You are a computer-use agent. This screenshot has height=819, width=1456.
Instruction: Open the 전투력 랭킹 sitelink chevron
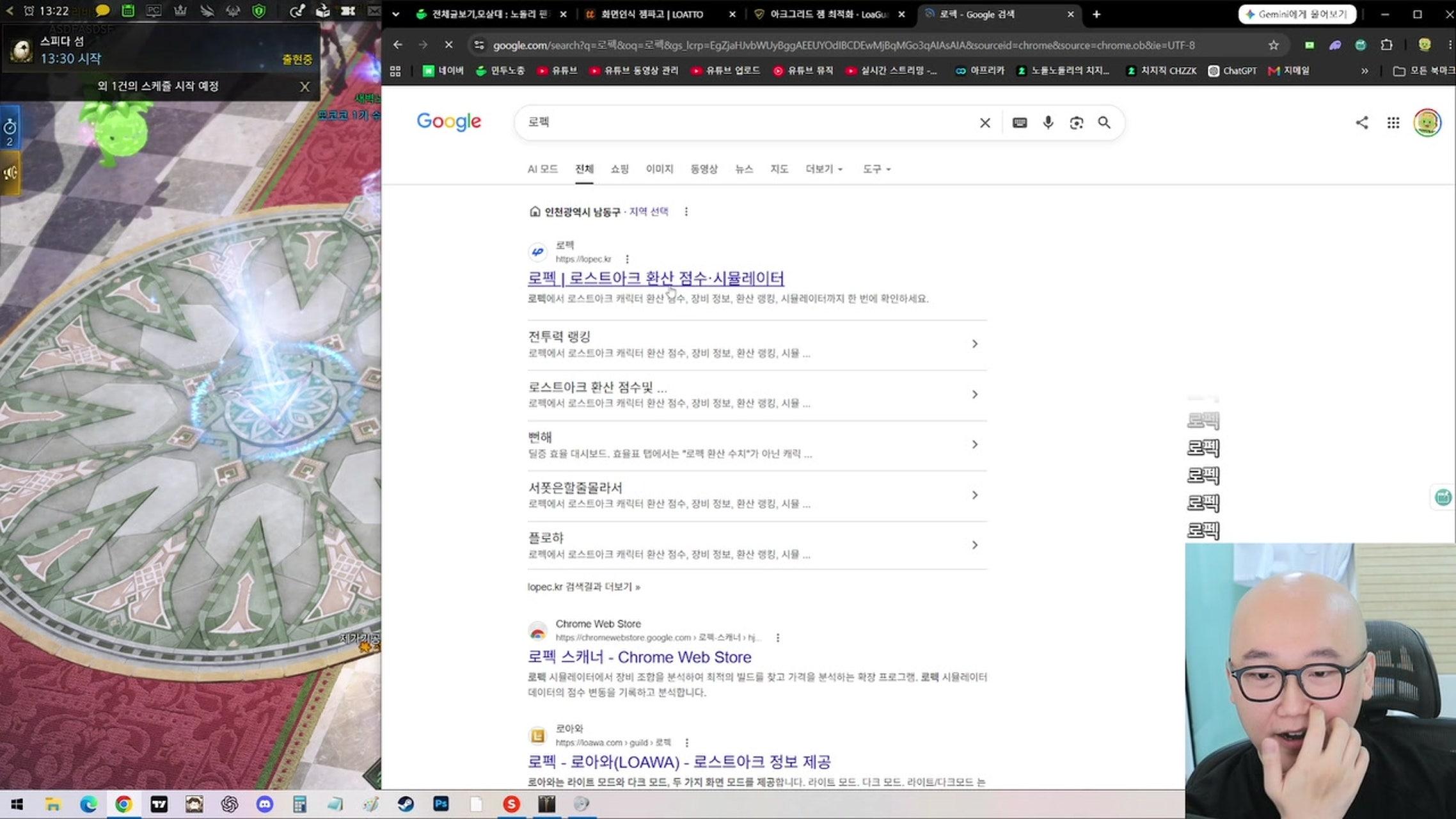[x=974, y=344]
